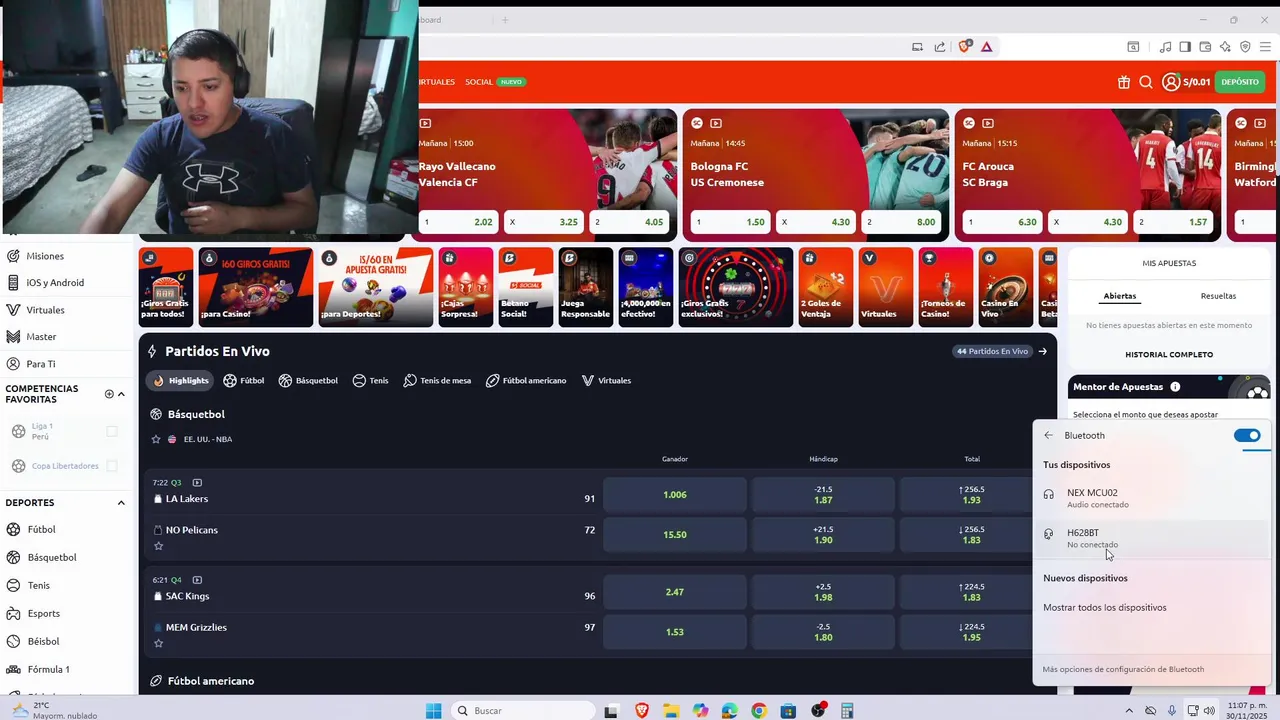Open the Master sidebar item
The image size is (1280, 720).
point(41,337)
